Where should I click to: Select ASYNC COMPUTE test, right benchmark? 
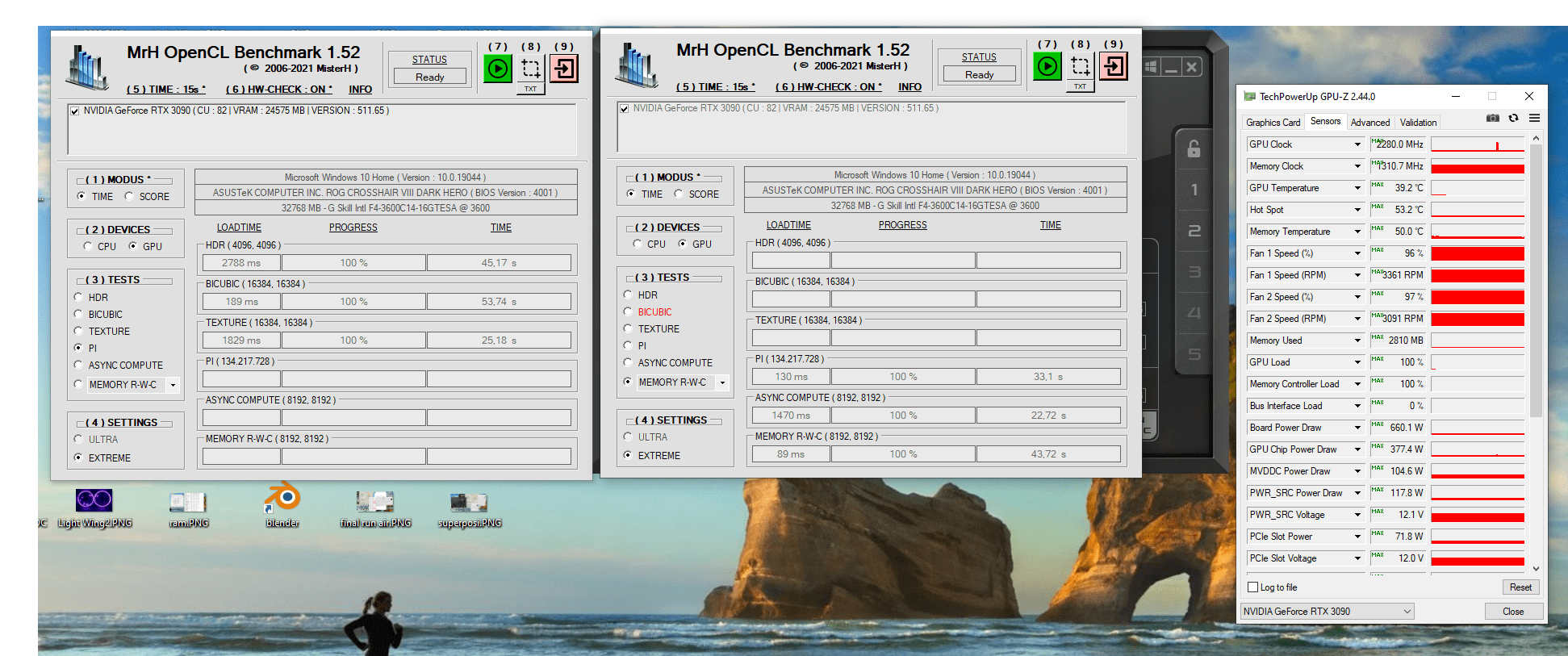coord(628,362)
